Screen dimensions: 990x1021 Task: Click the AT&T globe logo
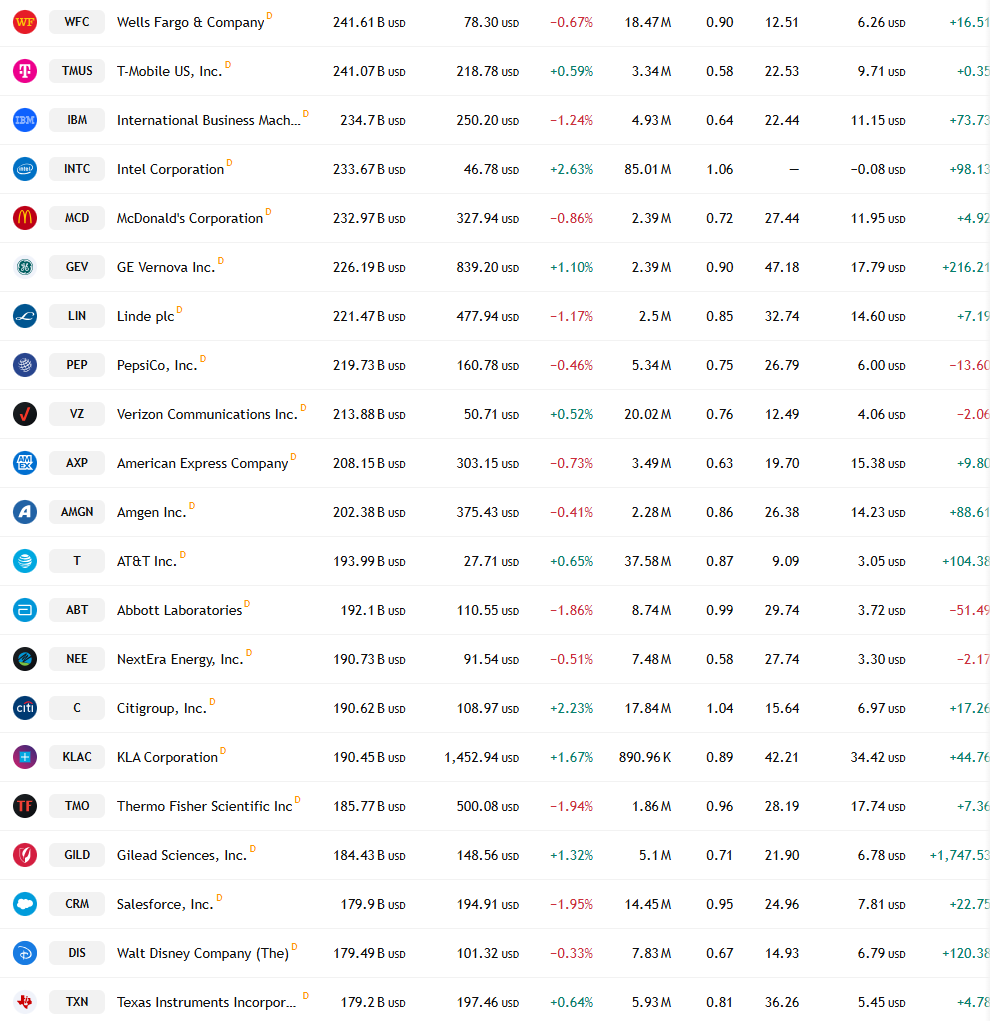[x=25, y=561]
